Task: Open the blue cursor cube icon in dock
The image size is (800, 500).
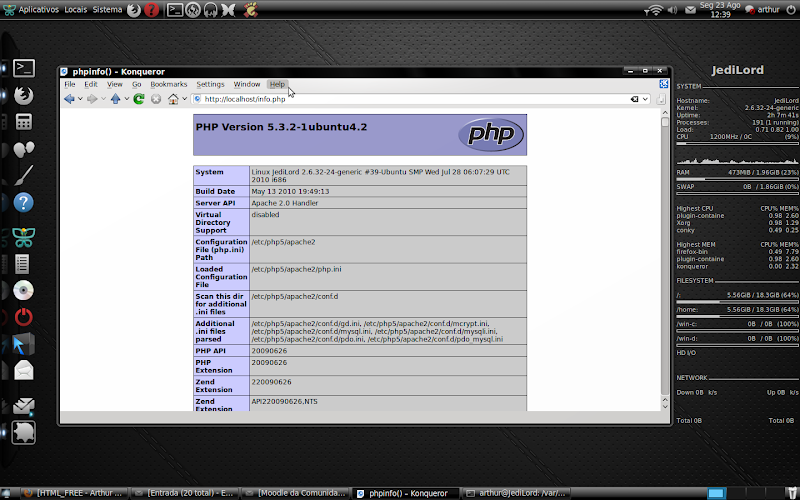Action: pyautogui.click(x=23, y=344)
